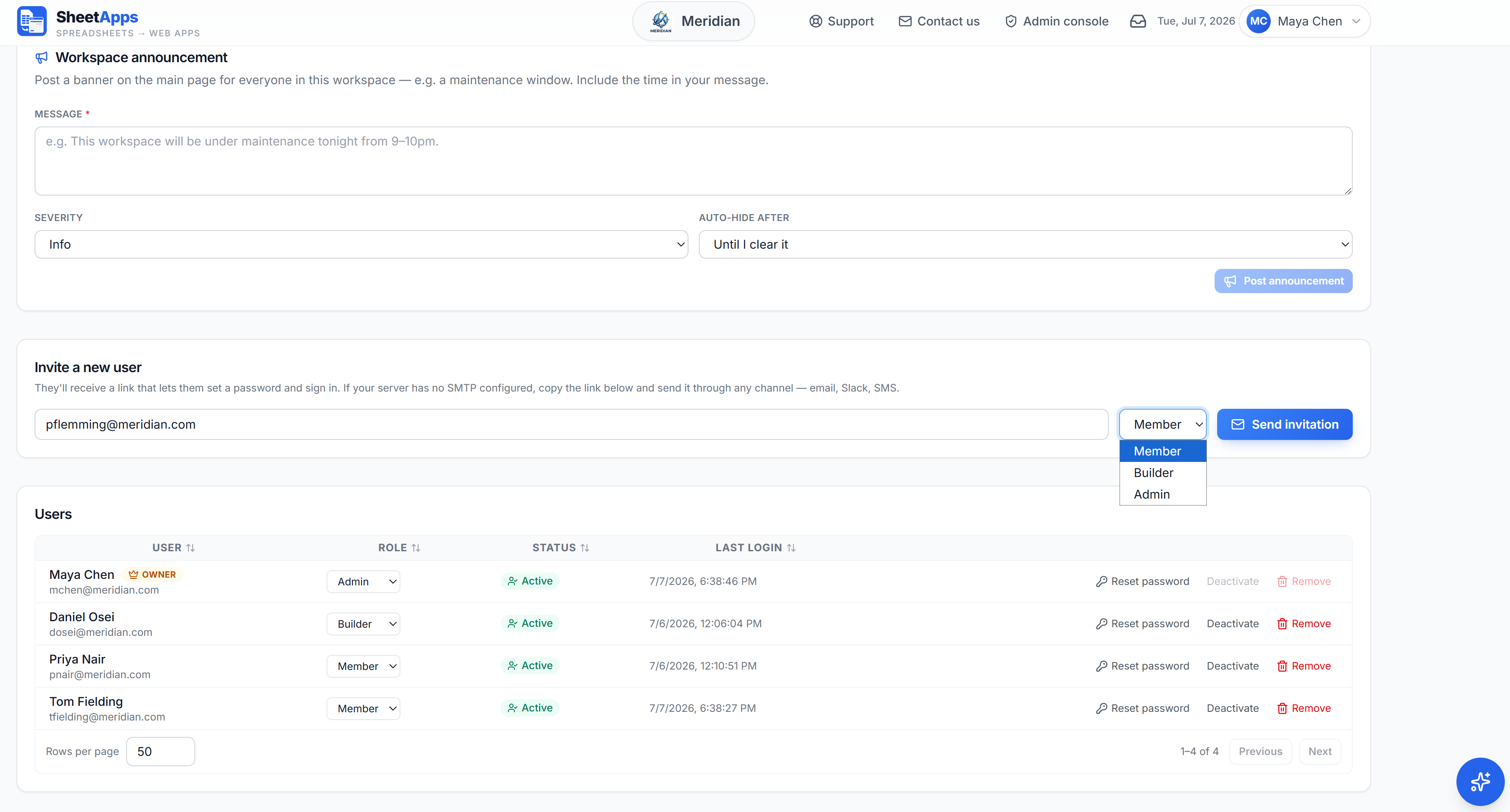Click the invite role Member dropdown
Viewport: 1510px width, 812px height.
coord(1162,424)
